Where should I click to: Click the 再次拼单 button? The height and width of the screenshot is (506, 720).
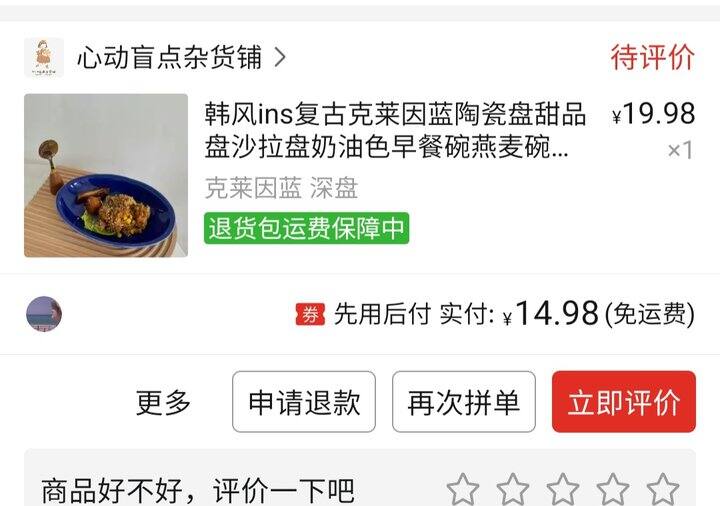(x=464, y=402)
